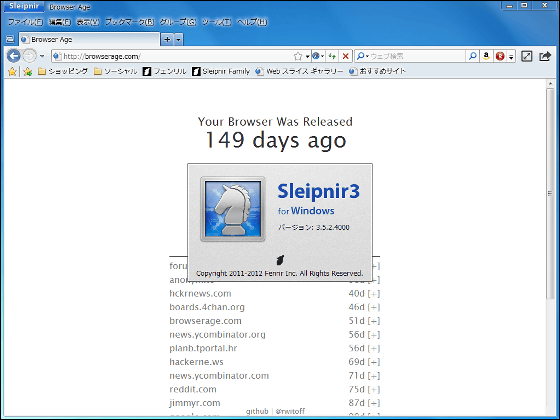Open a new tab with plus button

(167, 39)
